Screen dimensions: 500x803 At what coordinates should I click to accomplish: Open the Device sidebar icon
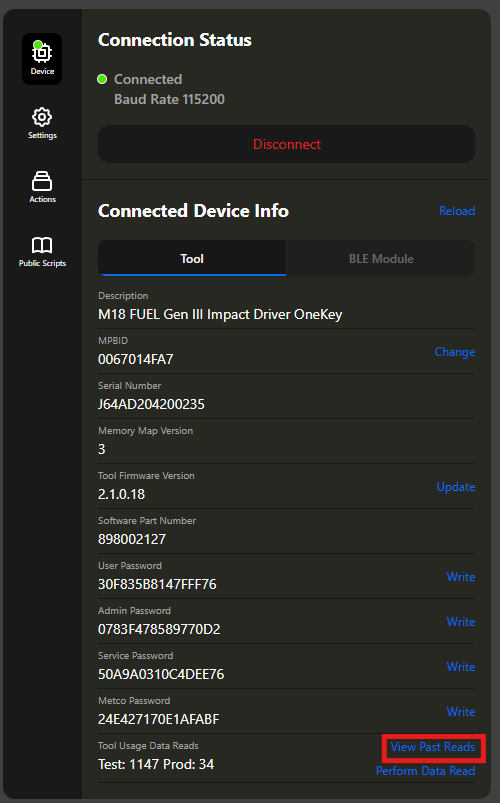pyautogui.click(x=42, y=59)
